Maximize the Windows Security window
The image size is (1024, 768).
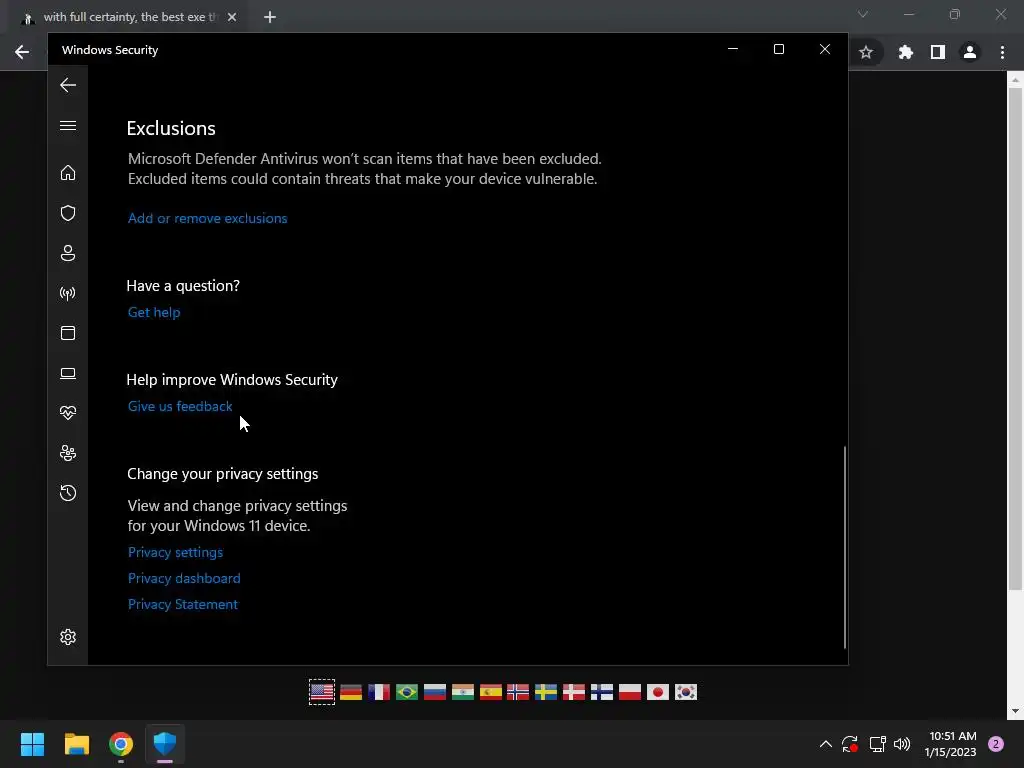(x=778, y=50)
